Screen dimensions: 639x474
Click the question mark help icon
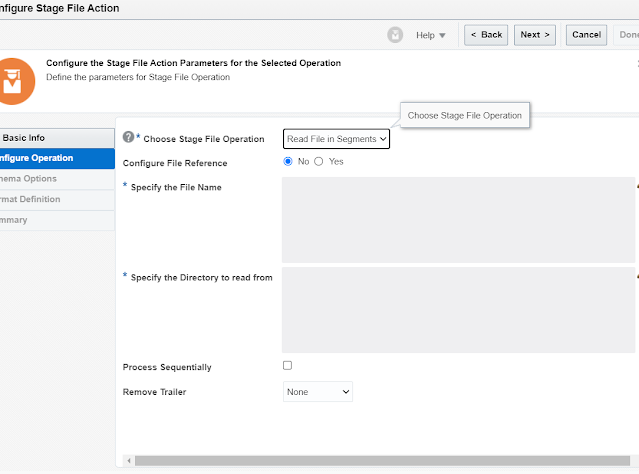pos(128,137)
